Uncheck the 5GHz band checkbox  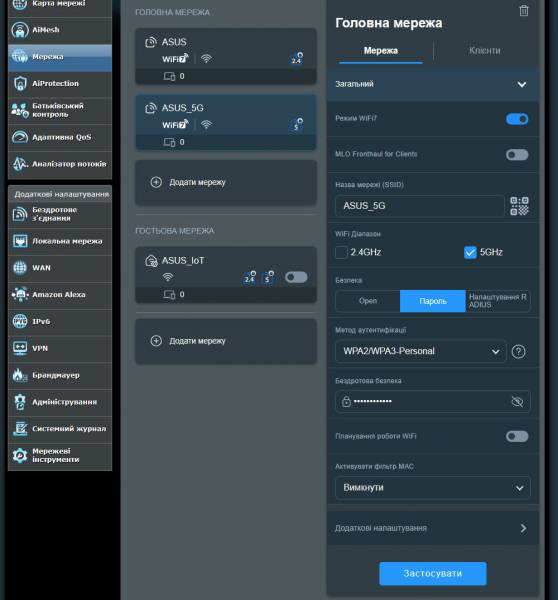point(470,252)
